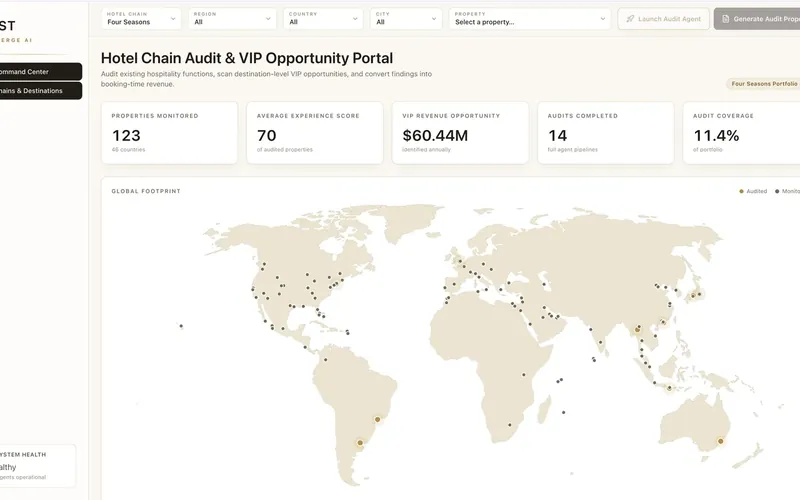Click the document icon on Generate Audit Proposal

coord(726,19)
